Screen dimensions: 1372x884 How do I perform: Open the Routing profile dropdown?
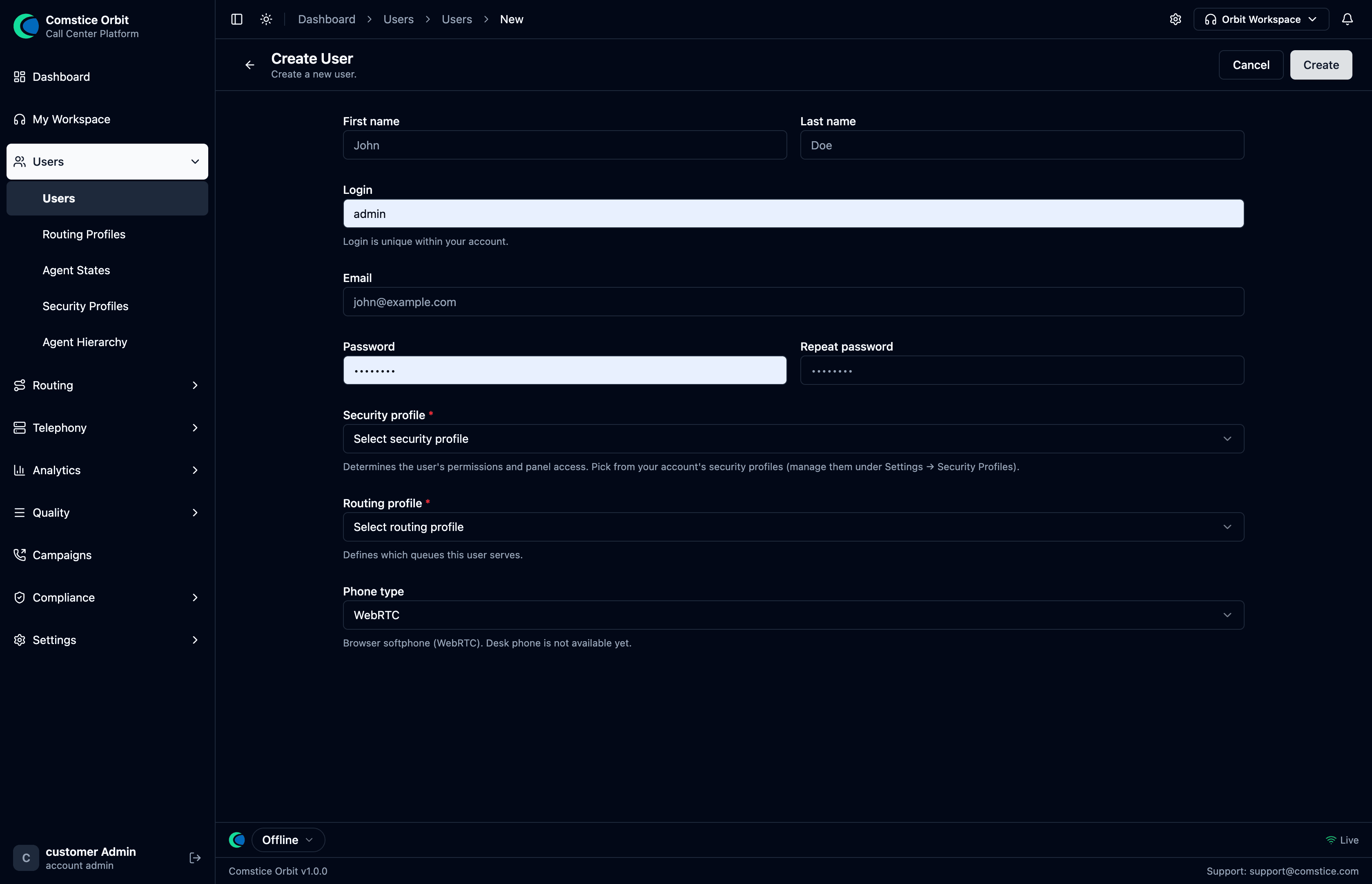pyautogui.click(x=793, y=527)
